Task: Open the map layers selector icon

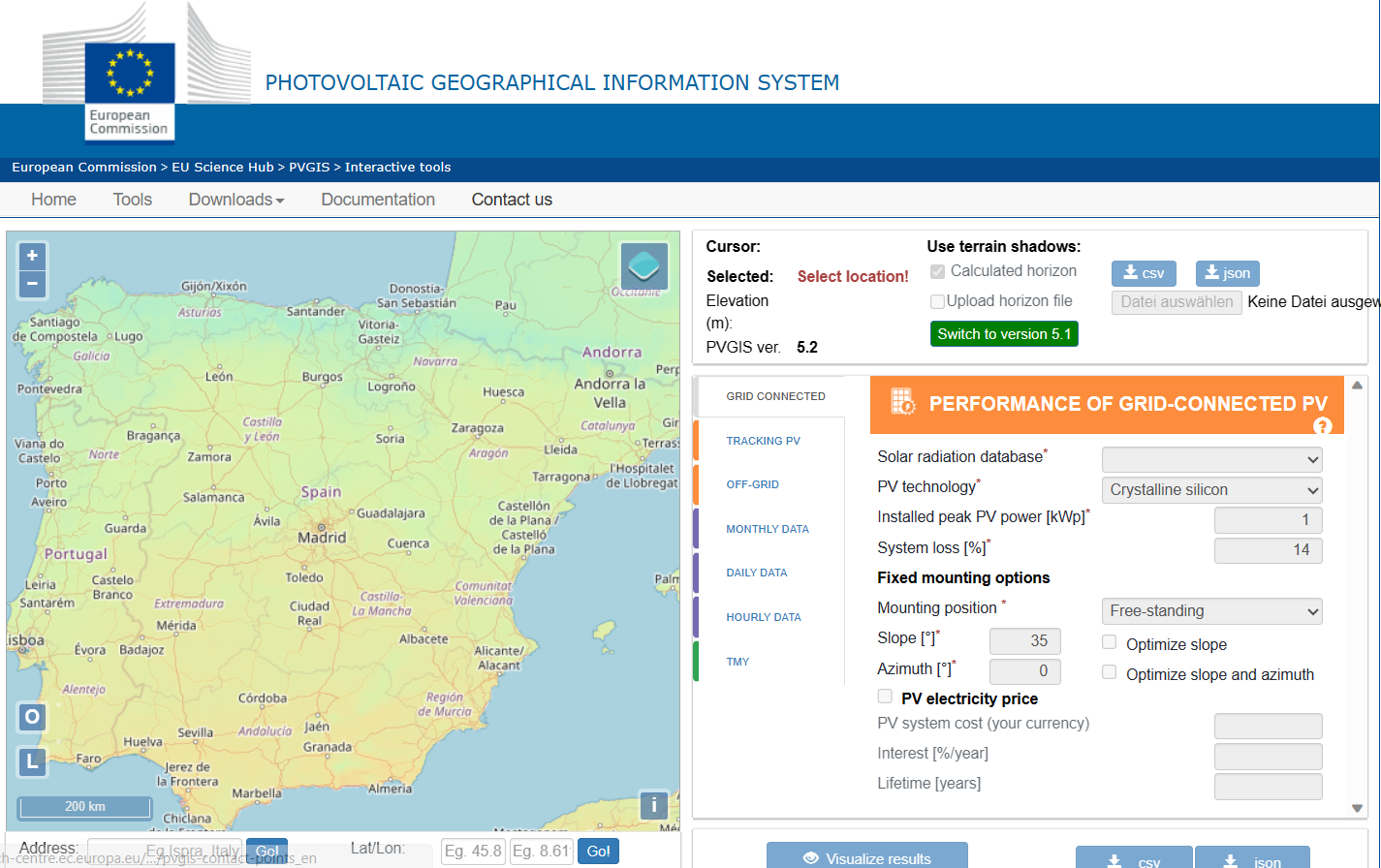Action: point(643,267)
